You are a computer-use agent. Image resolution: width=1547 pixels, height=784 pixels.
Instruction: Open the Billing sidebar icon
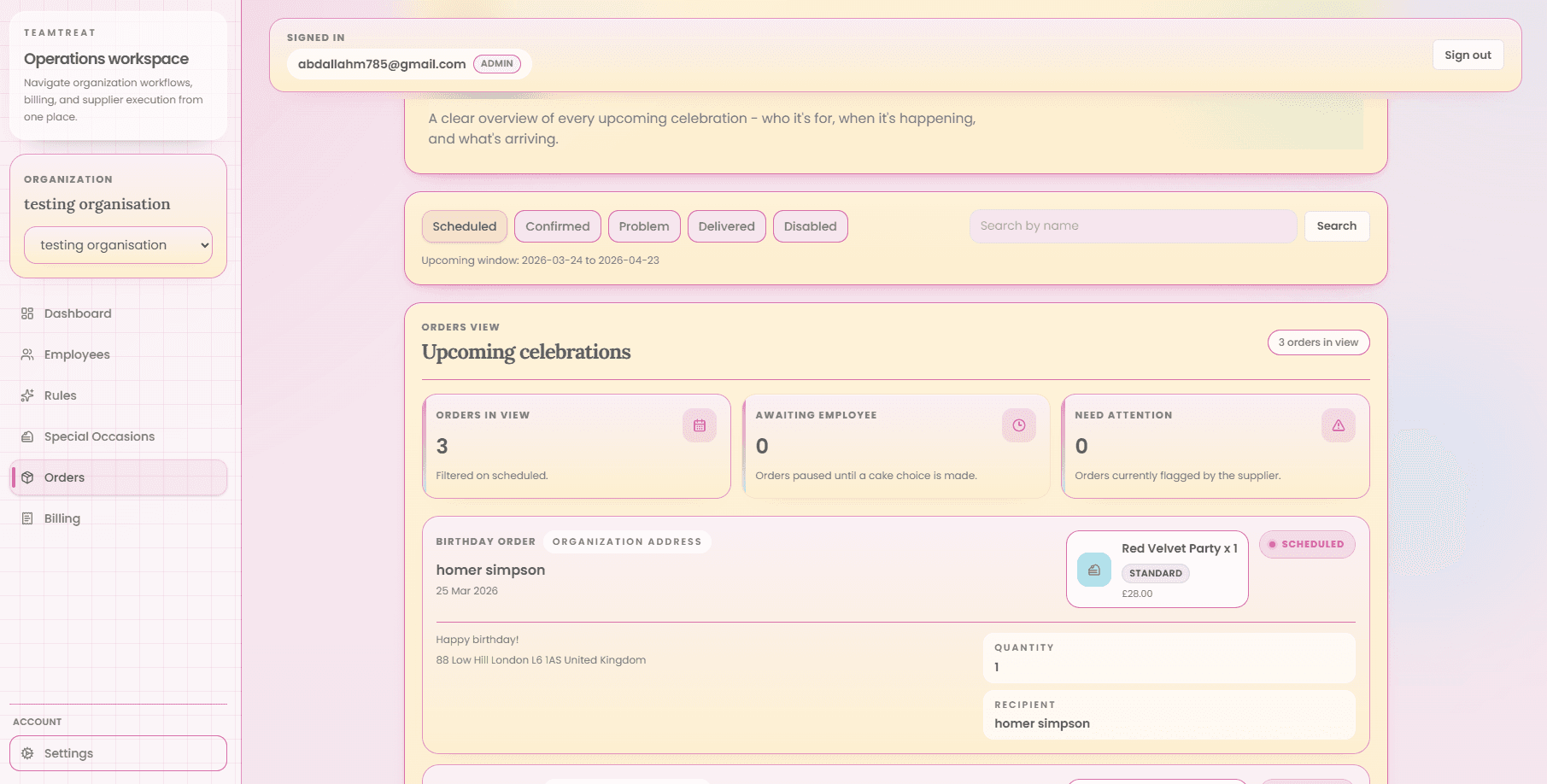28,518
